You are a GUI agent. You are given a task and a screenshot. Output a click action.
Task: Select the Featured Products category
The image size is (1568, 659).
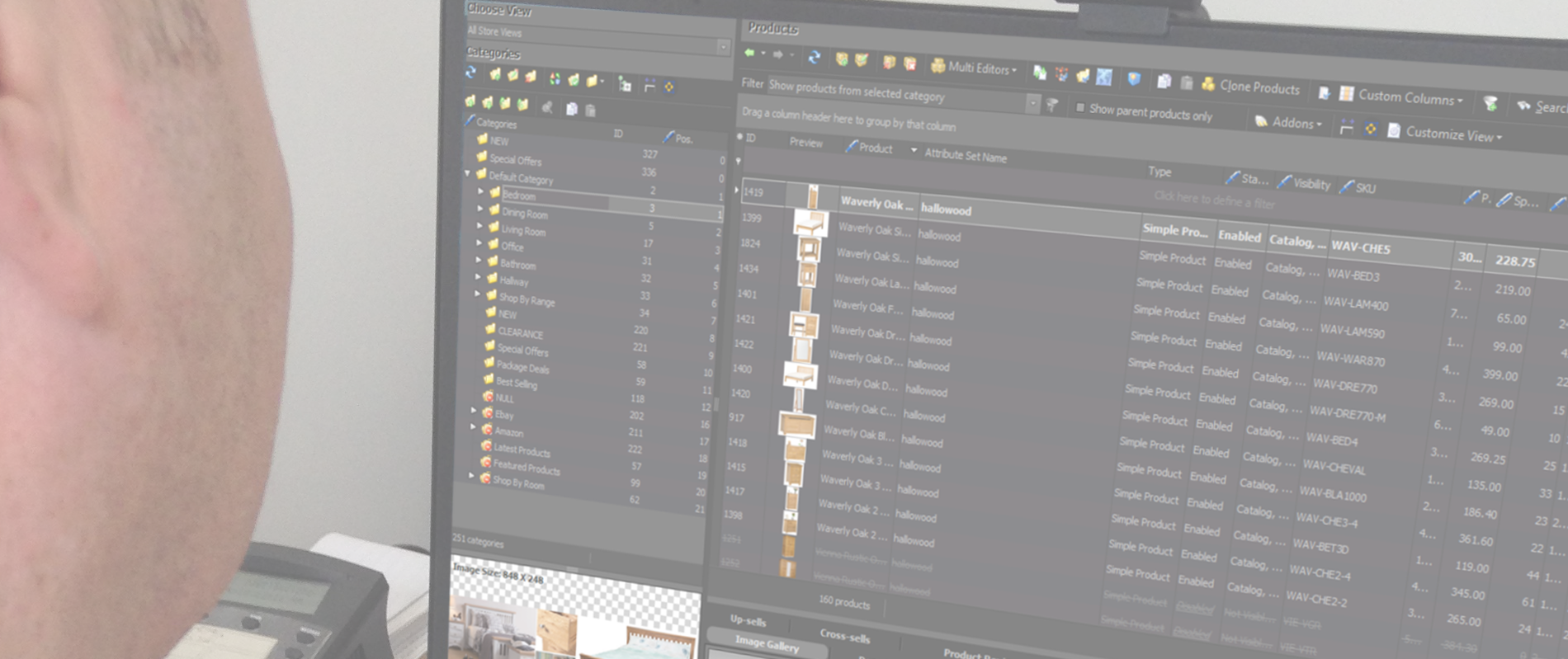coord(526,468)
